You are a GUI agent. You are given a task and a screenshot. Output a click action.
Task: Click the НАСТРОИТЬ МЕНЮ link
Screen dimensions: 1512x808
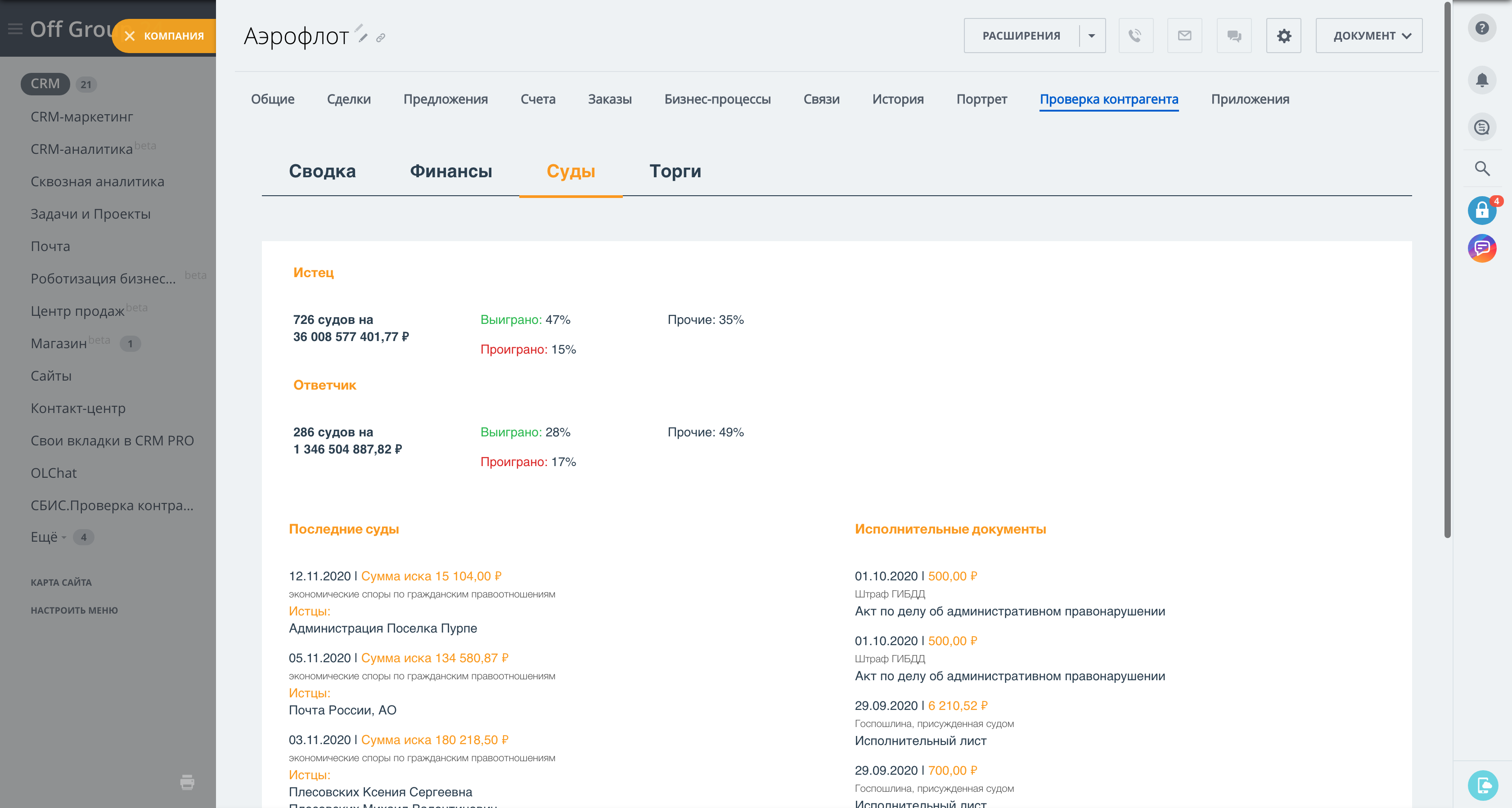tap(74, 610)
